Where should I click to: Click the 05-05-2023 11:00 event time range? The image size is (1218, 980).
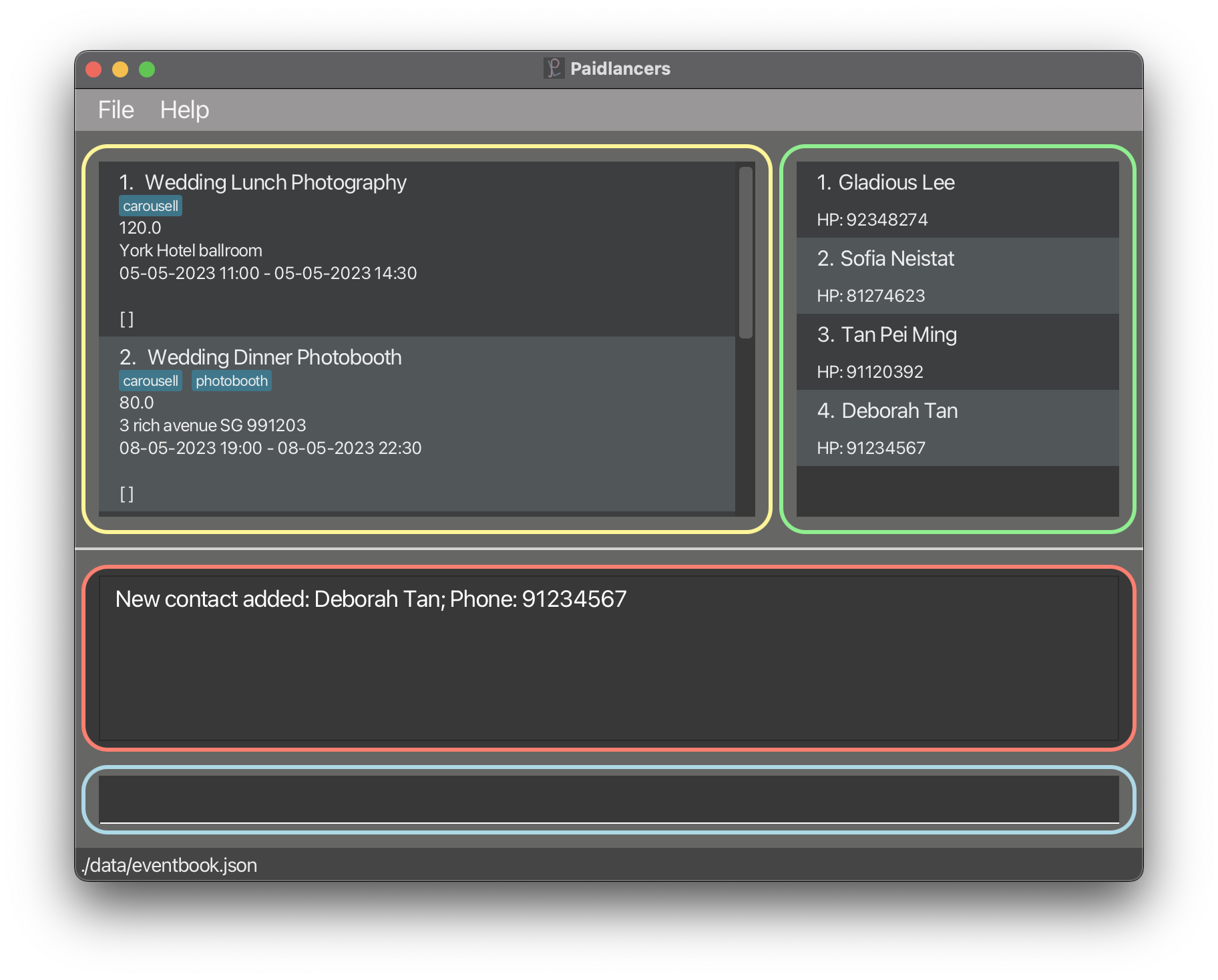tap(268, 273)
